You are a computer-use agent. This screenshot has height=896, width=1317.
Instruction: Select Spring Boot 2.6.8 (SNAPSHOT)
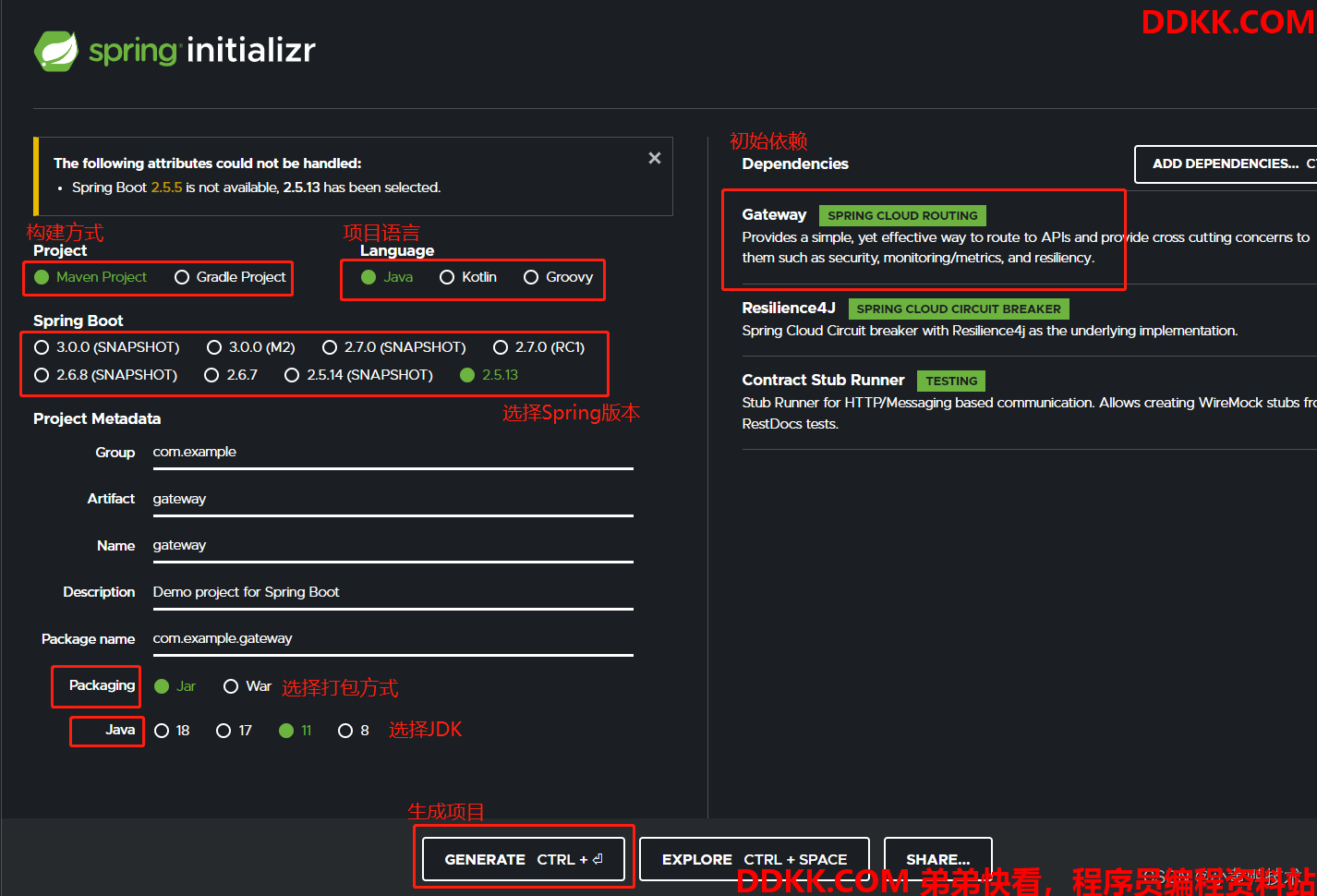point(106,375)
